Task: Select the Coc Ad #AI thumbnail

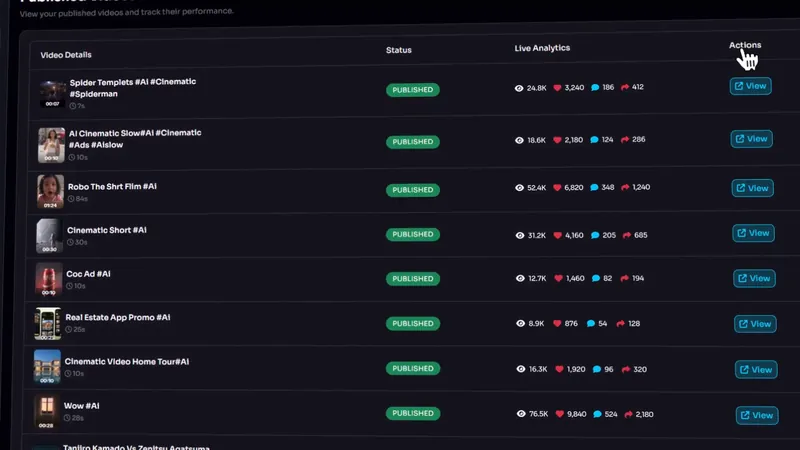Action: coord(49,279)
